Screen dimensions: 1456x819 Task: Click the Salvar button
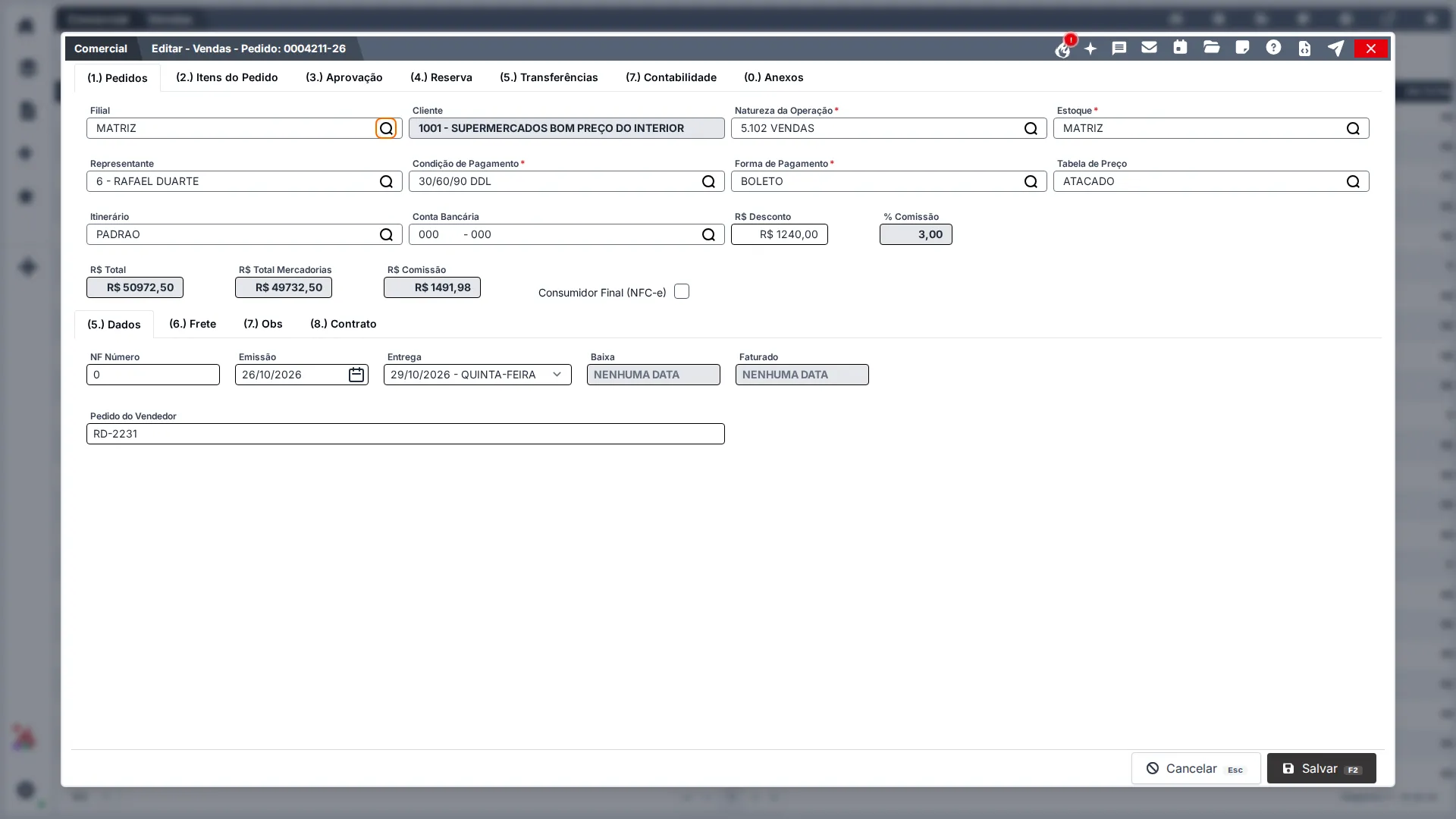pyautogui.click(x=1321, y=768)
